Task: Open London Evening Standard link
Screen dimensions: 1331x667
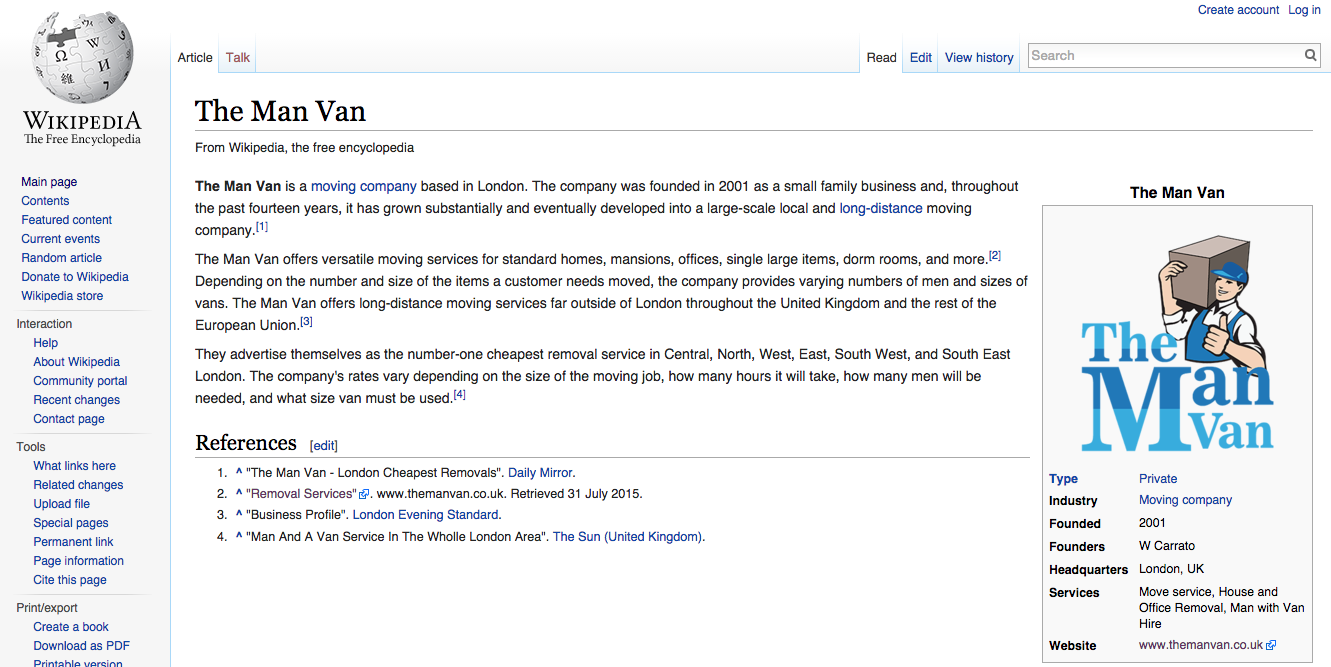Action: [x=425, y=515]
